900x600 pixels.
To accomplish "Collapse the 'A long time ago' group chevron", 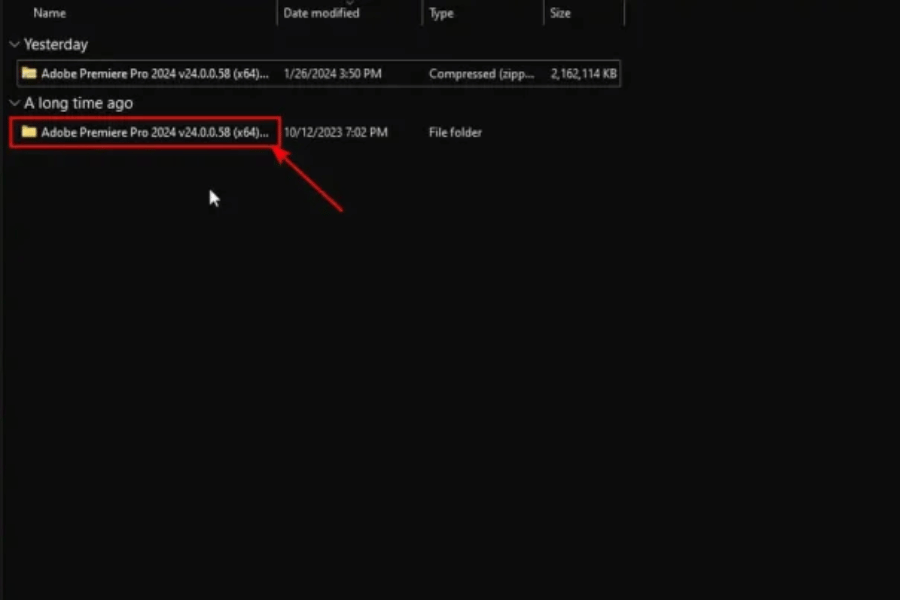I will (14, 103).
